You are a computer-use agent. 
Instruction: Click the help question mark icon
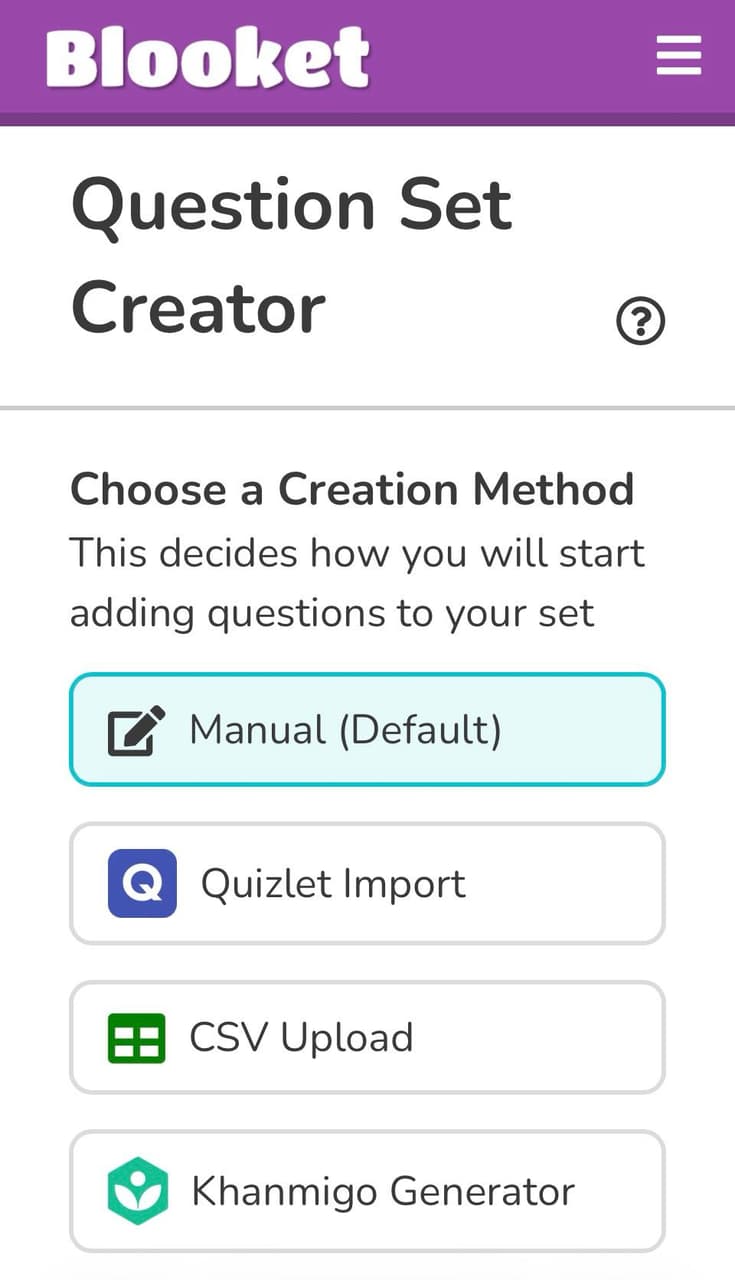coord(641,322)
